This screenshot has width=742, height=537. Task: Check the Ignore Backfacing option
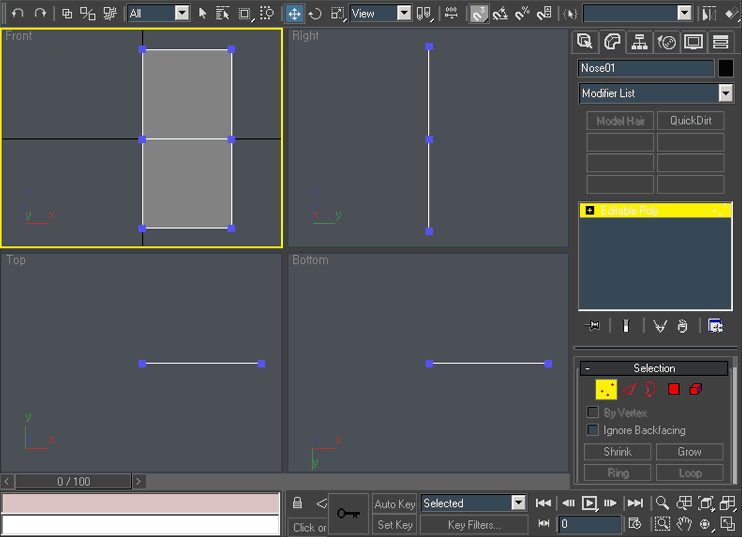[x=593, y=430]
